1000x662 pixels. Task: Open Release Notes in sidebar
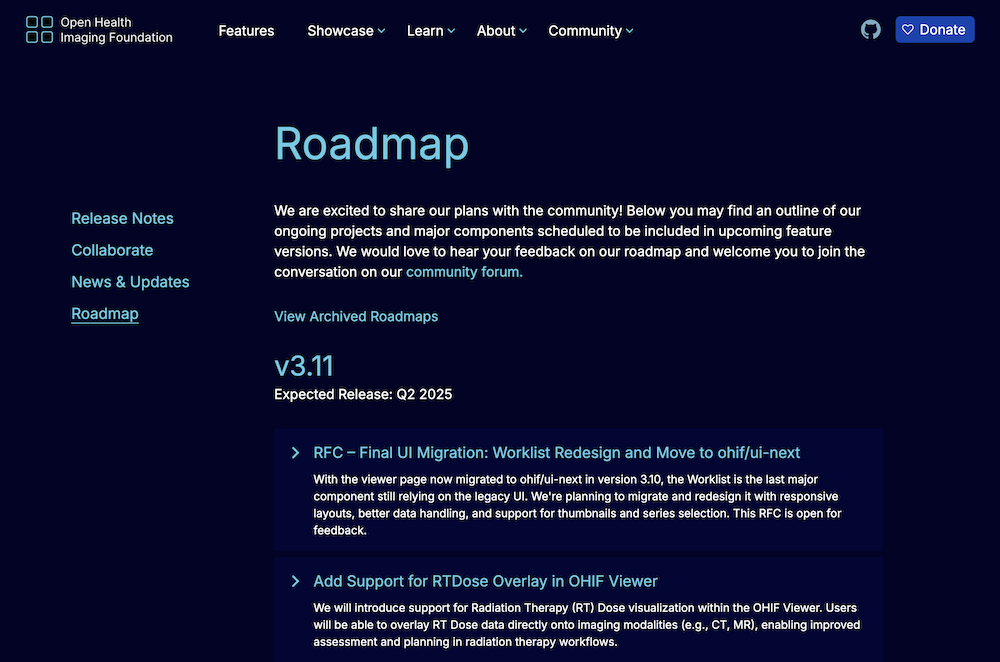pyautogui.click(x=122, y=218)
